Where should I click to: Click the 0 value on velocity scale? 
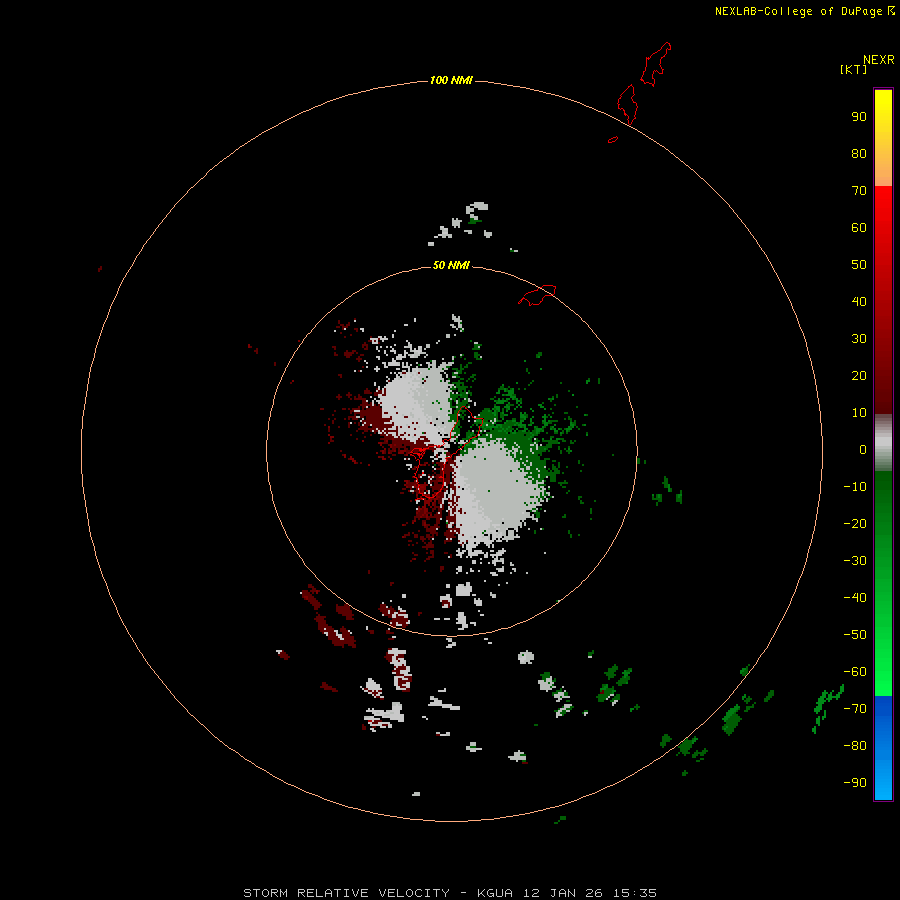tap(863, 450)
